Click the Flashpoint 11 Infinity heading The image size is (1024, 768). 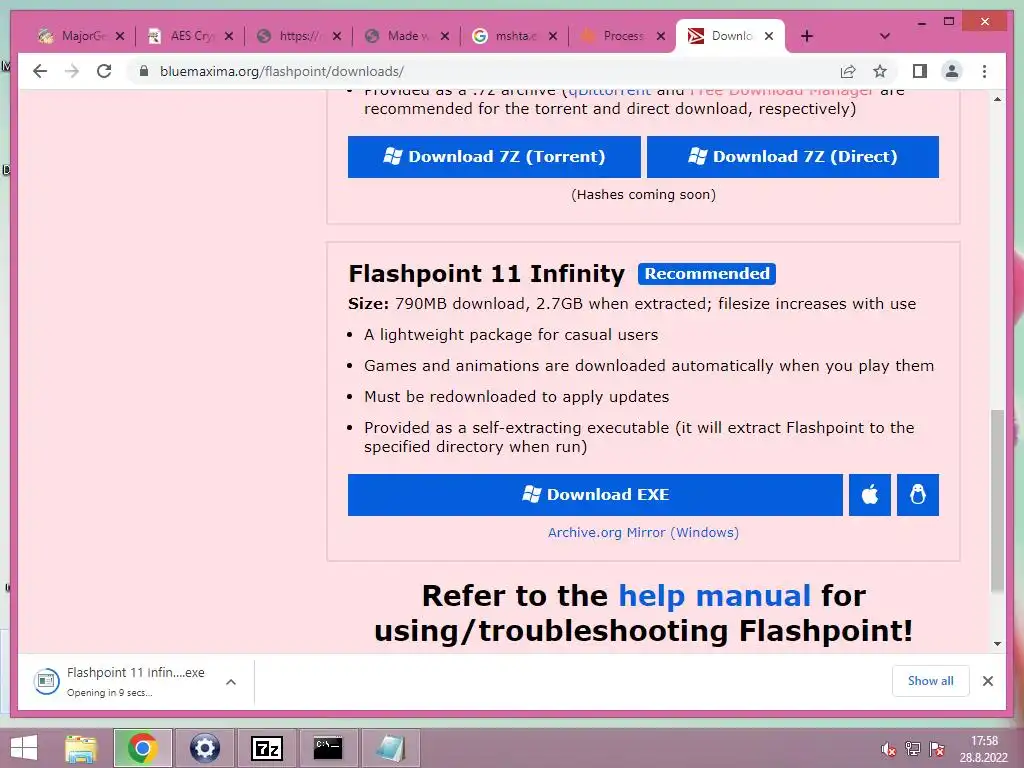[x=487, y=274]
